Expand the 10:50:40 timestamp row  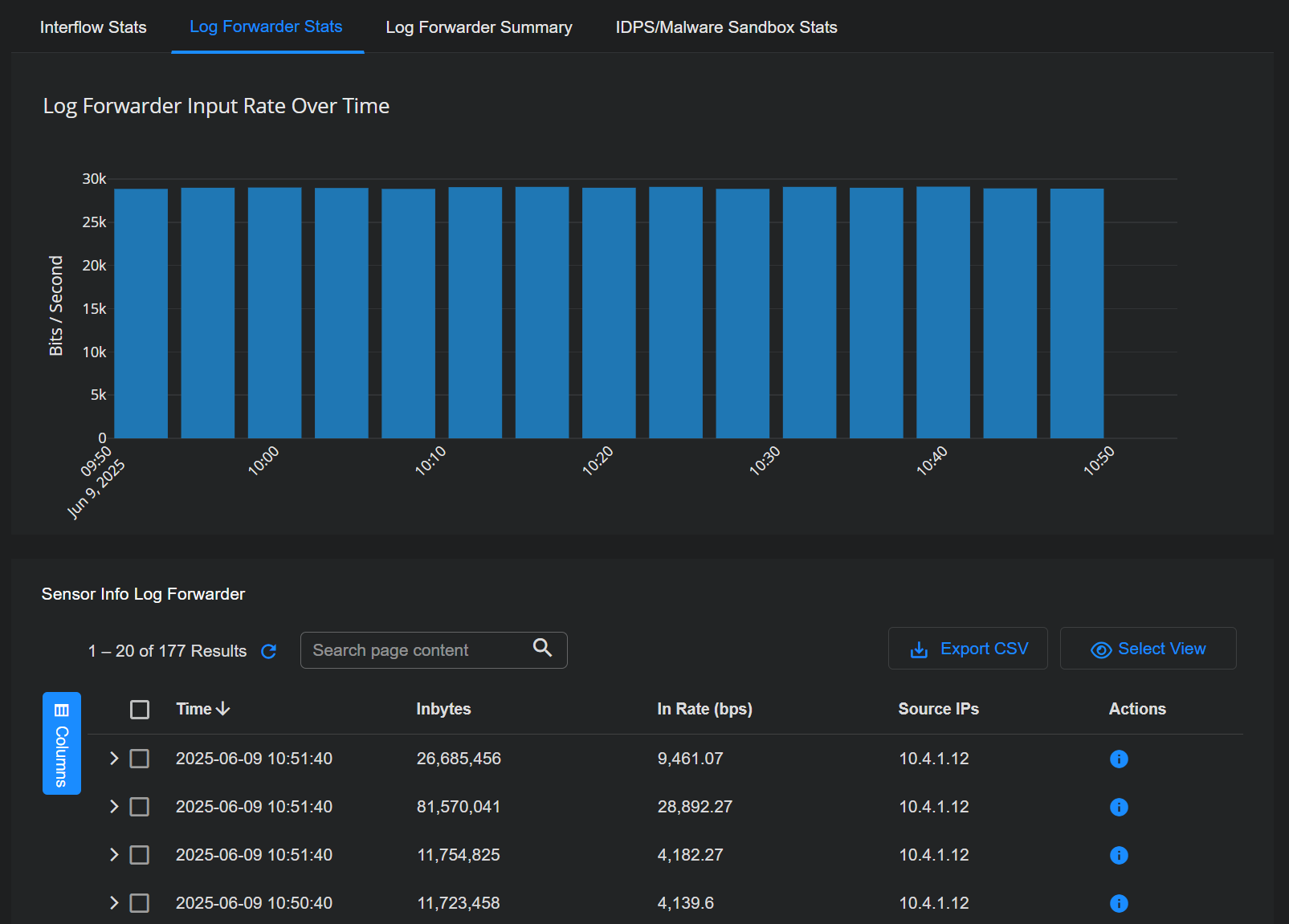113,903
